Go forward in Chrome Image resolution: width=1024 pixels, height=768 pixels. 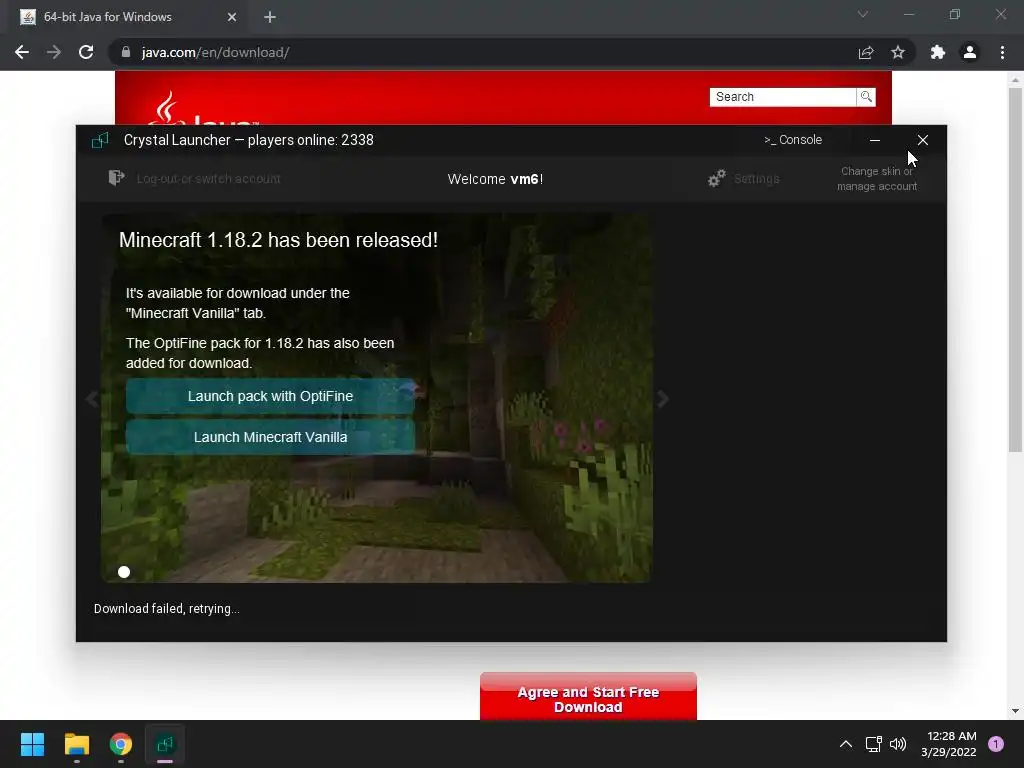[54, 52]
